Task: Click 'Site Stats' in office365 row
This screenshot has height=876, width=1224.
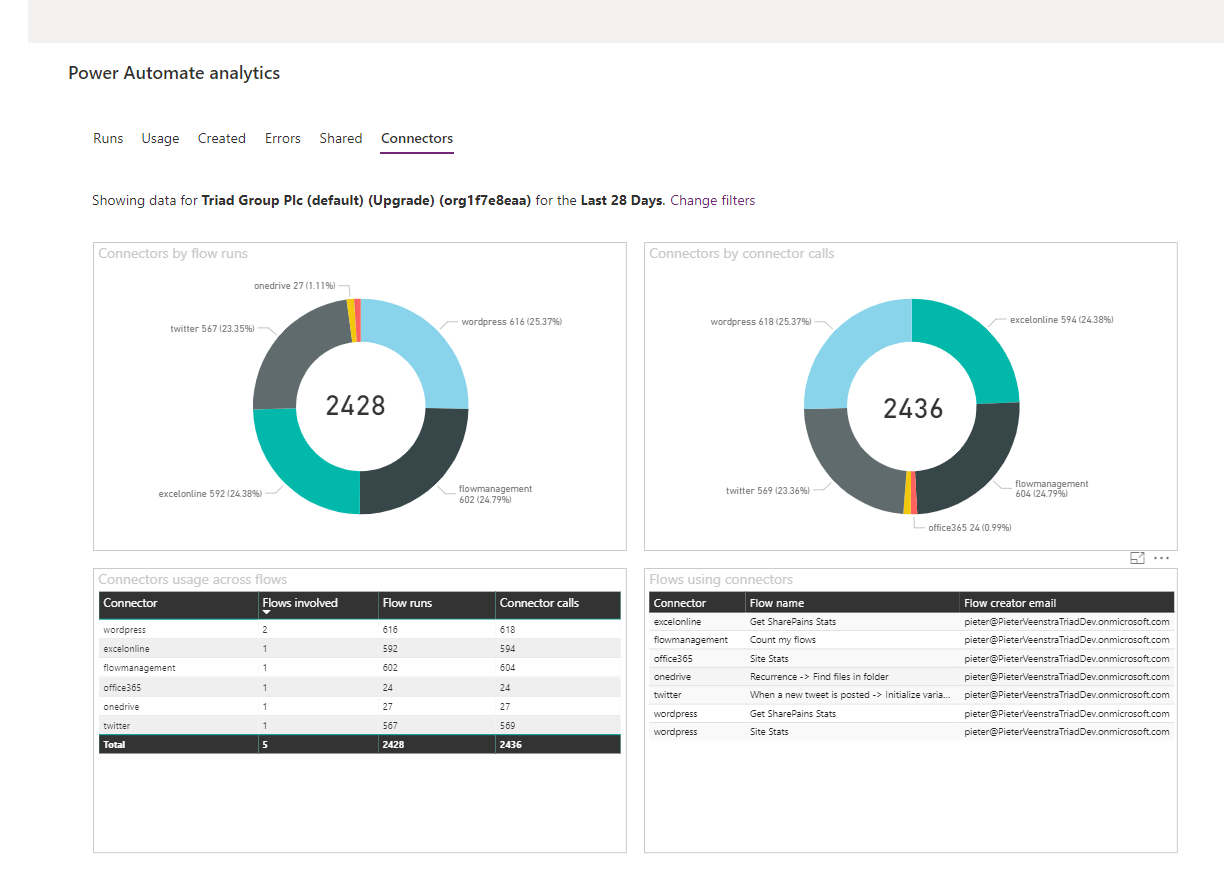Action: point(769,659)
